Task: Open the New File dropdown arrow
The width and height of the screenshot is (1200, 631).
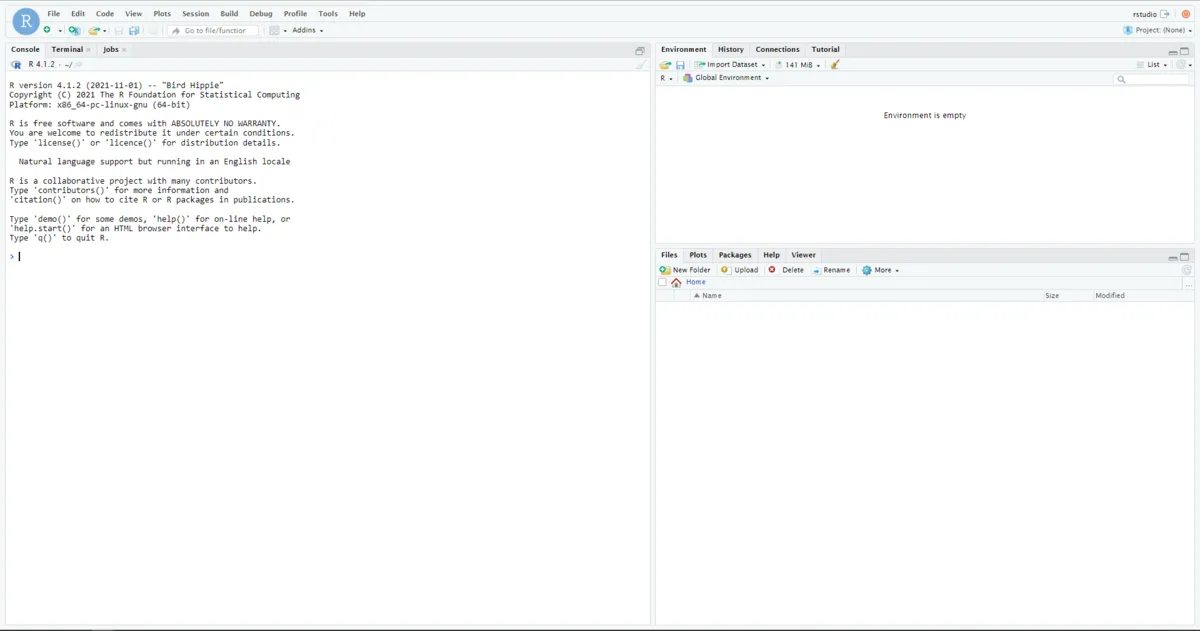Action: point(59,31)
